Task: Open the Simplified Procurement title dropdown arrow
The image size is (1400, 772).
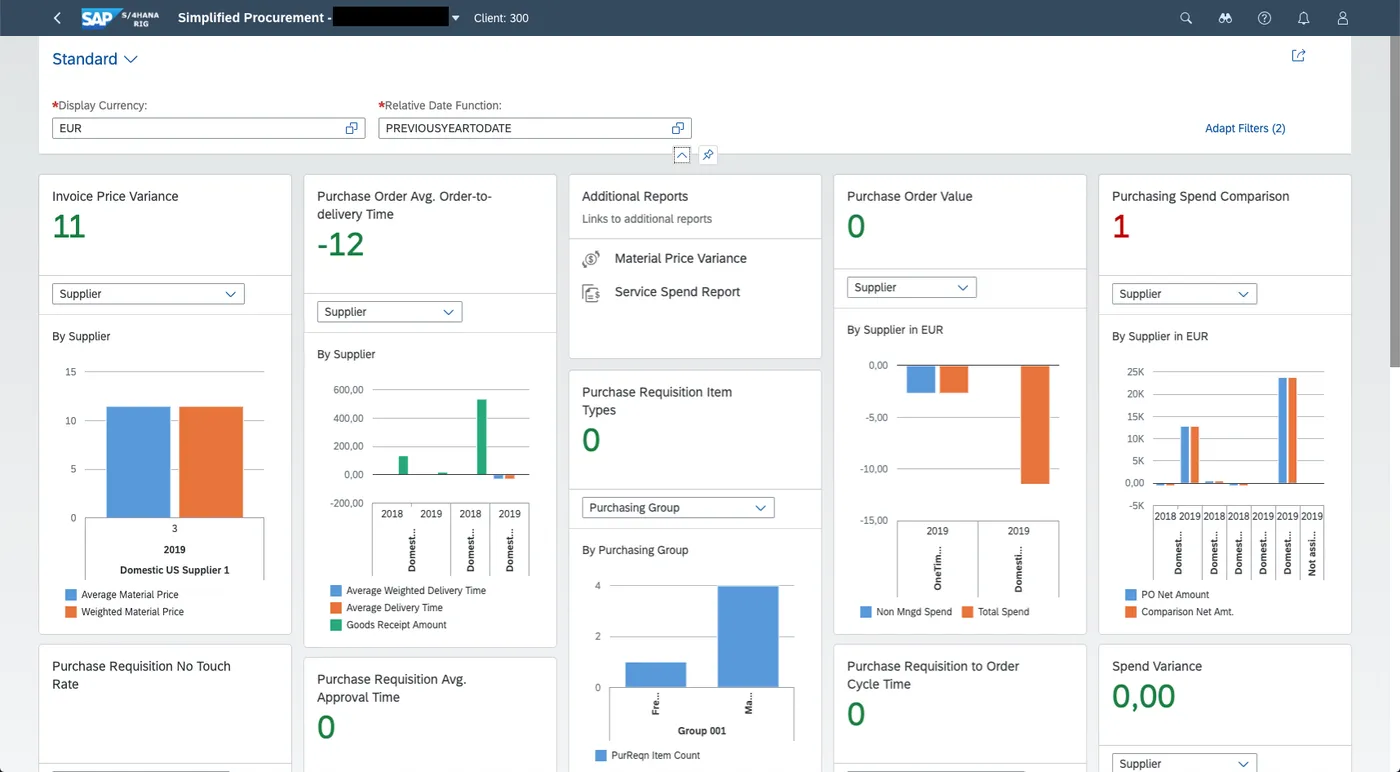Action: click(x=456, y=18)
